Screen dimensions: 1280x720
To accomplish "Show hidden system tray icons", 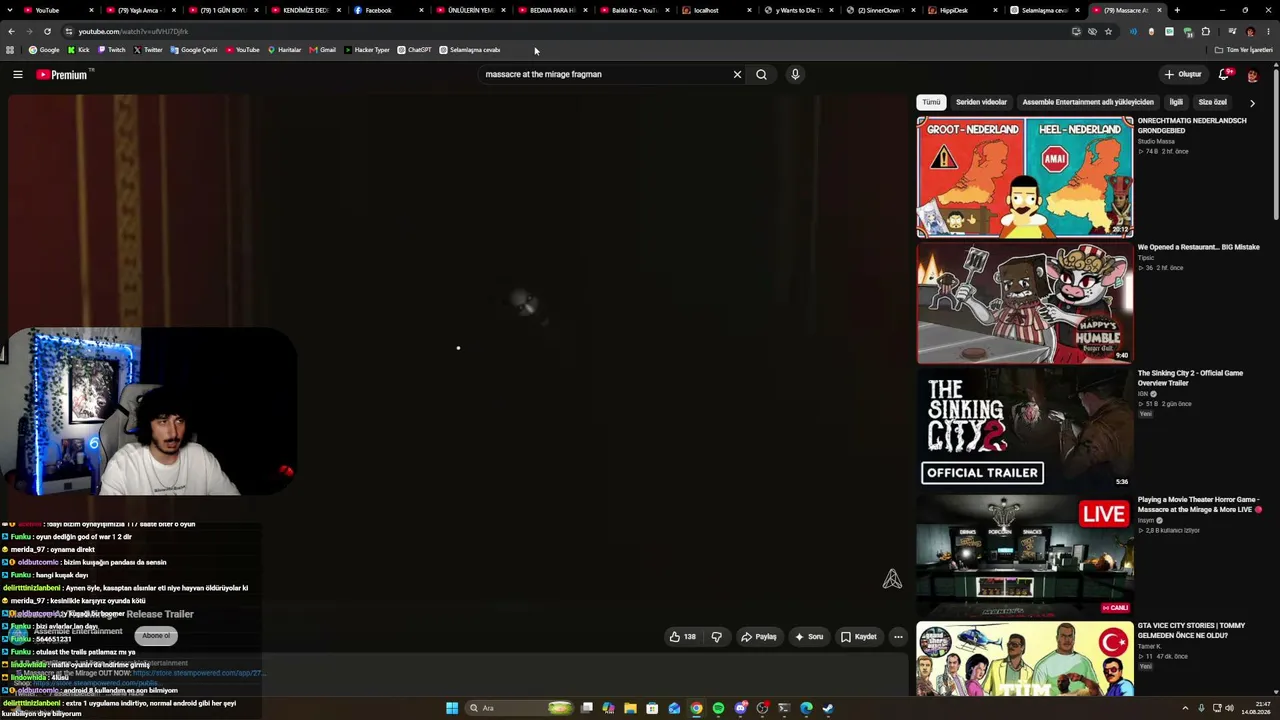I will click(1185, 708).
